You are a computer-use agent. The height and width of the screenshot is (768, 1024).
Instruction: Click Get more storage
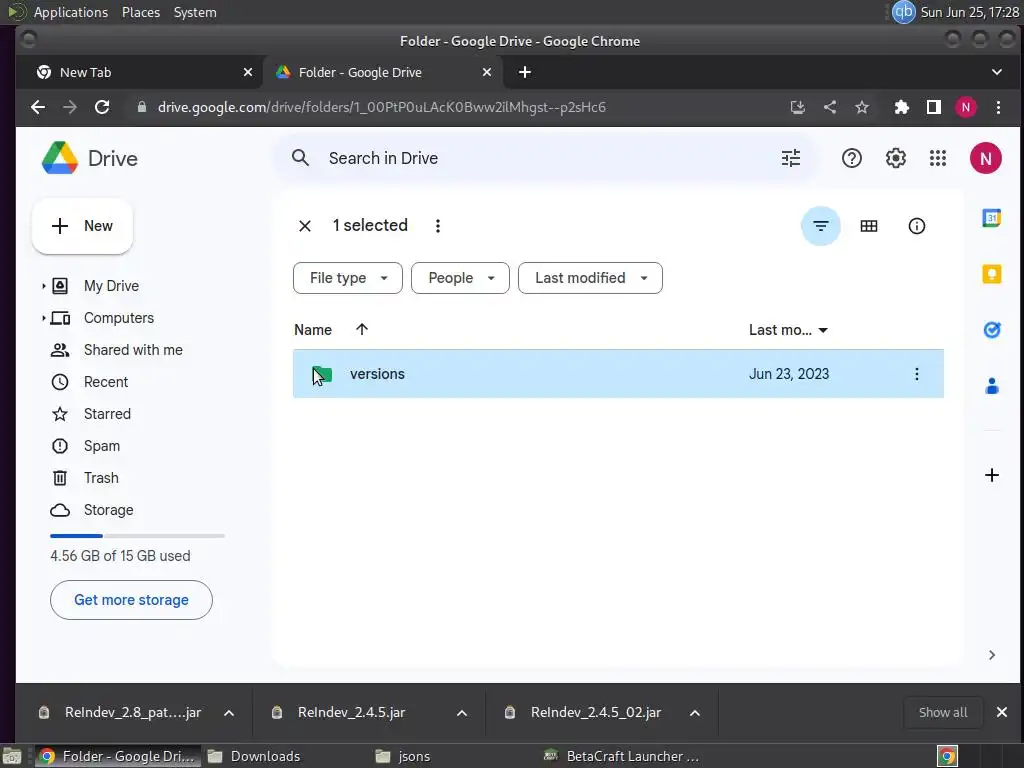pyautogui.click(x=131, y=600)
